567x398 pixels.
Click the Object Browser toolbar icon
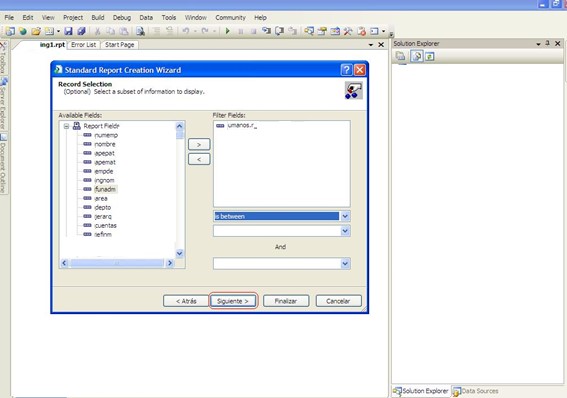(335, 31)
